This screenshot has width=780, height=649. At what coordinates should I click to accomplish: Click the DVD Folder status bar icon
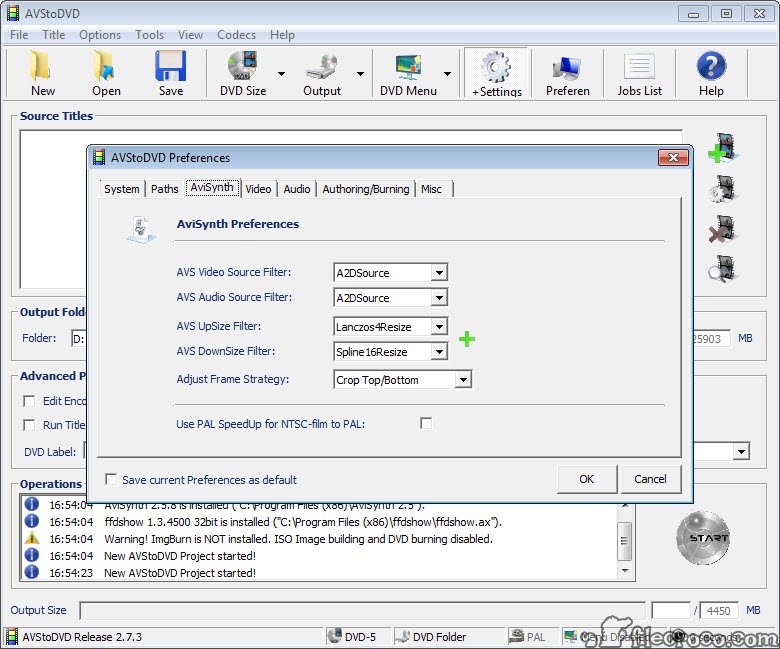[402, 636]
